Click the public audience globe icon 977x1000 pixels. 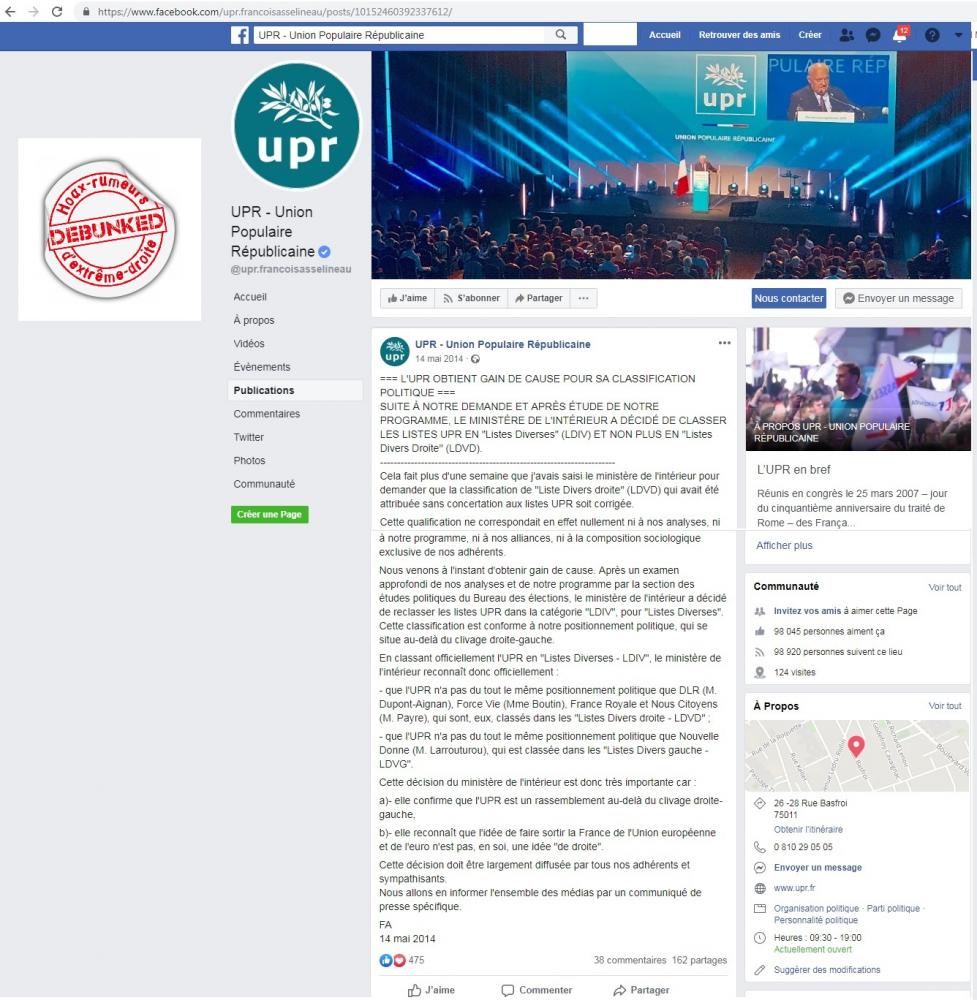(x=475, y=359)
